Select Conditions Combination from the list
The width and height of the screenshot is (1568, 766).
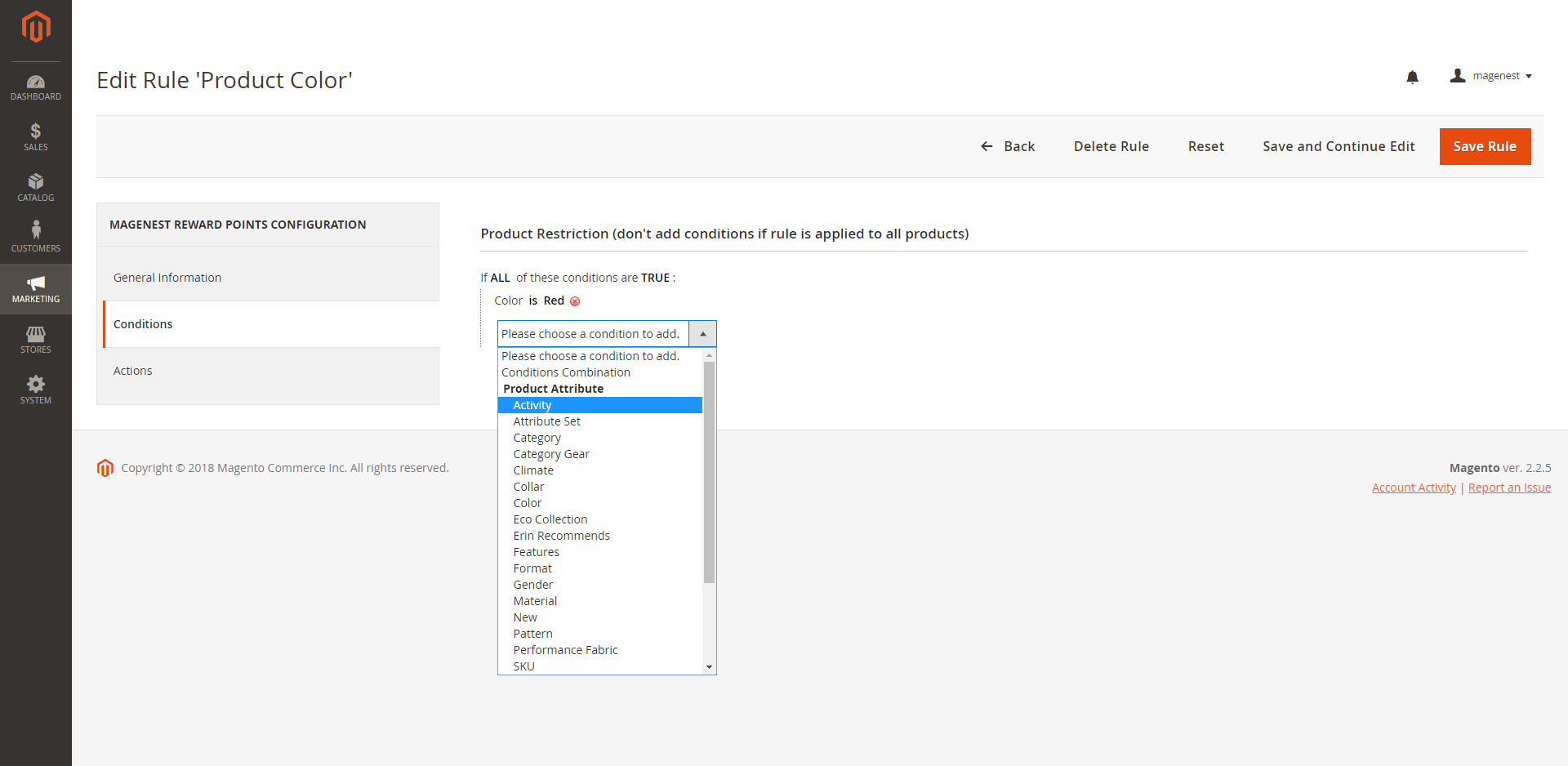click(565, 372)
